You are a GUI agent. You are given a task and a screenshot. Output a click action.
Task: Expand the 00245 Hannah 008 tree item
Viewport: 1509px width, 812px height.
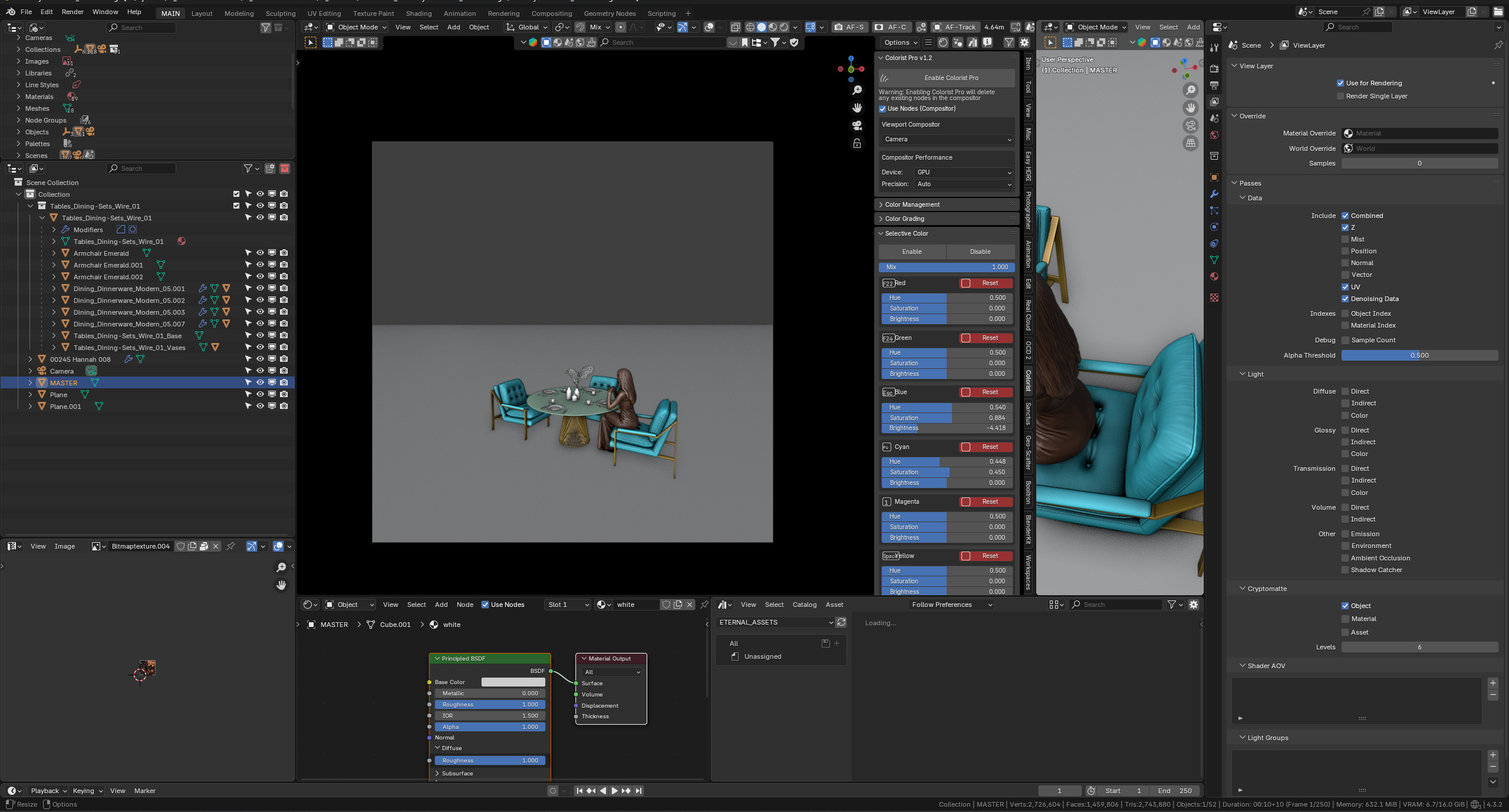(x=31, y=359)
